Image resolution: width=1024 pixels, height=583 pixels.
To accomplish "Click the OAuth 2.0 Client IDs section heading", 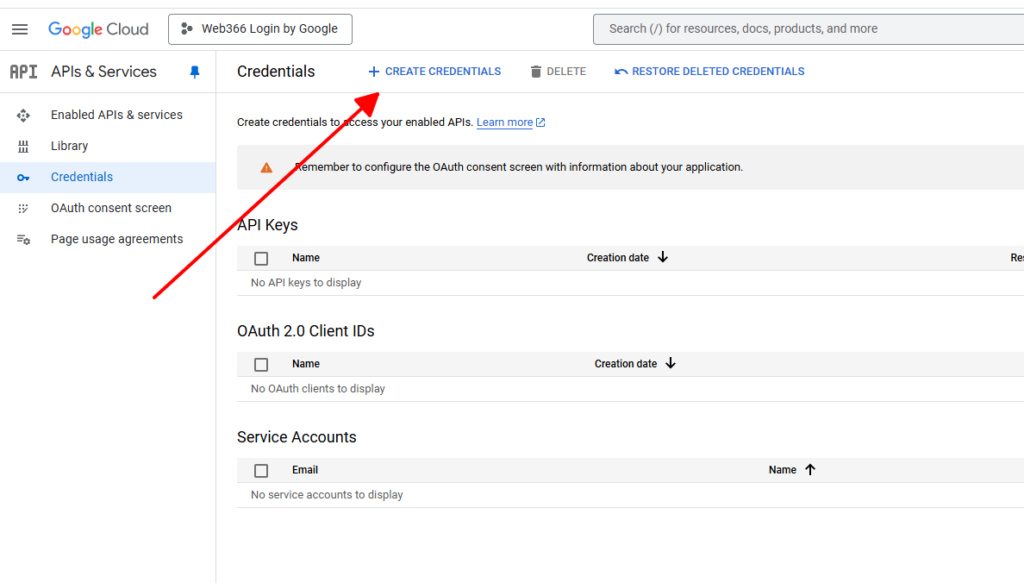I will click(x=306, y=331).
